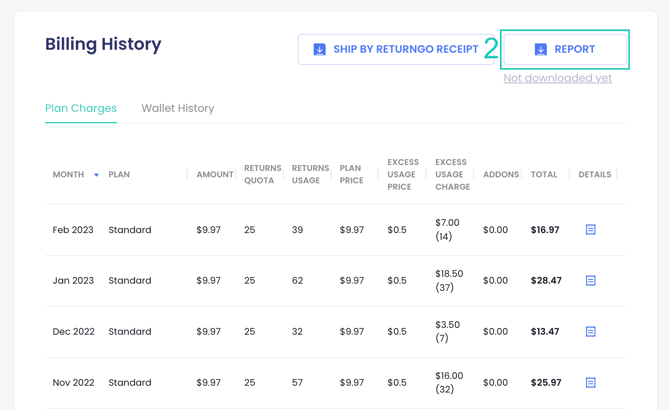
Task: Click the Excess Usage Charge header
Action: click(452, 175)
